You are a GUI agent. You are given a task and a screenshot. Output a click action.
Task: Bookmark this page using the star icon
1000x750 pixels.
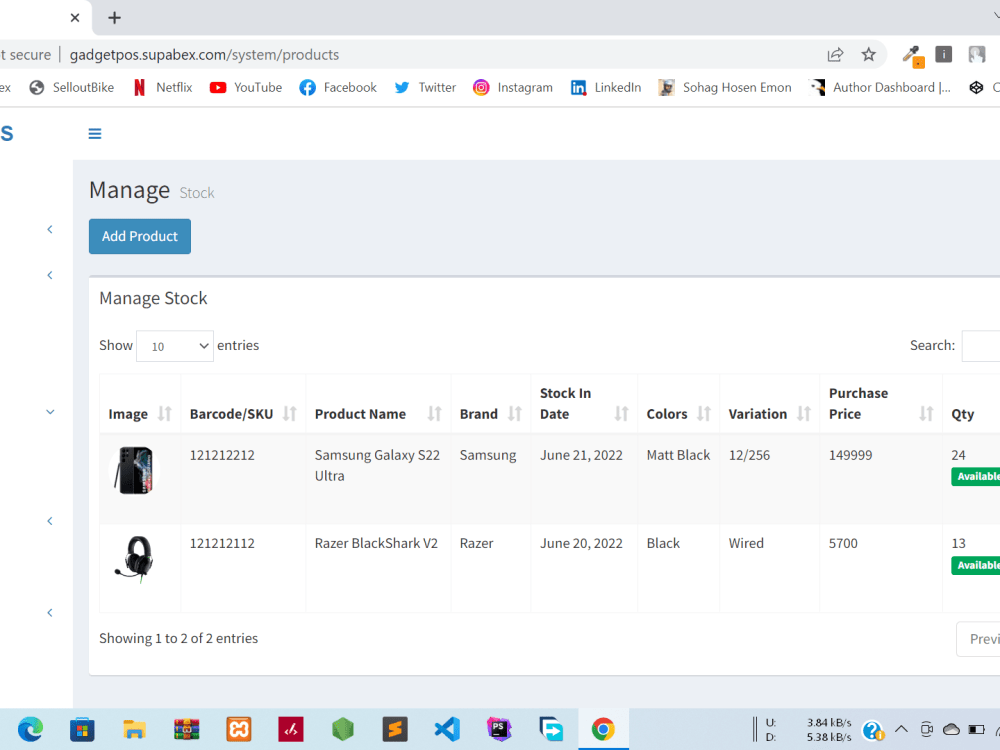pyautogui.click(x=868, y=55)
